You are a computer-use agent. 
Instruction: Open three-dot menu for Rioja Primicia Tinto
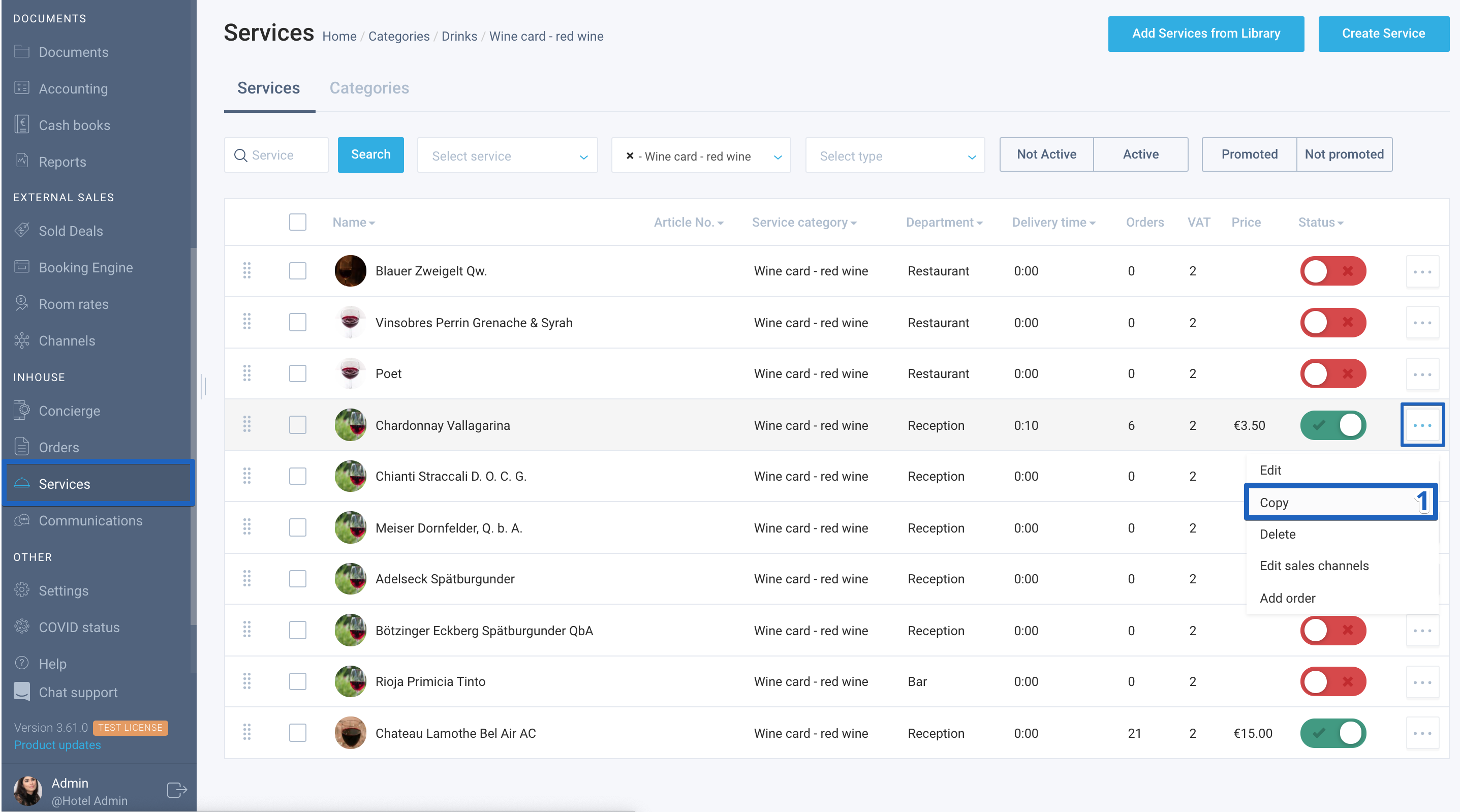pos(1422,682)
